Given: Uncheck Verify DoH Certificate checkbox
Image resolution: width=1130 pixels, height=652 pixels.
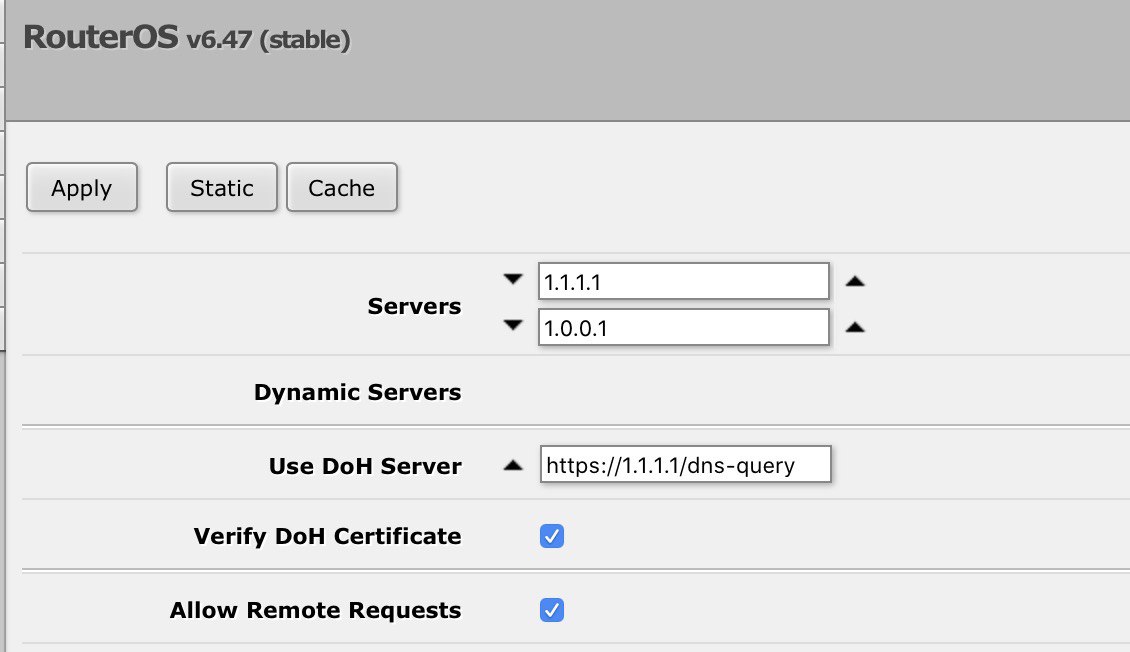Looking at the screenshot, I should click(x=552, y=536).
